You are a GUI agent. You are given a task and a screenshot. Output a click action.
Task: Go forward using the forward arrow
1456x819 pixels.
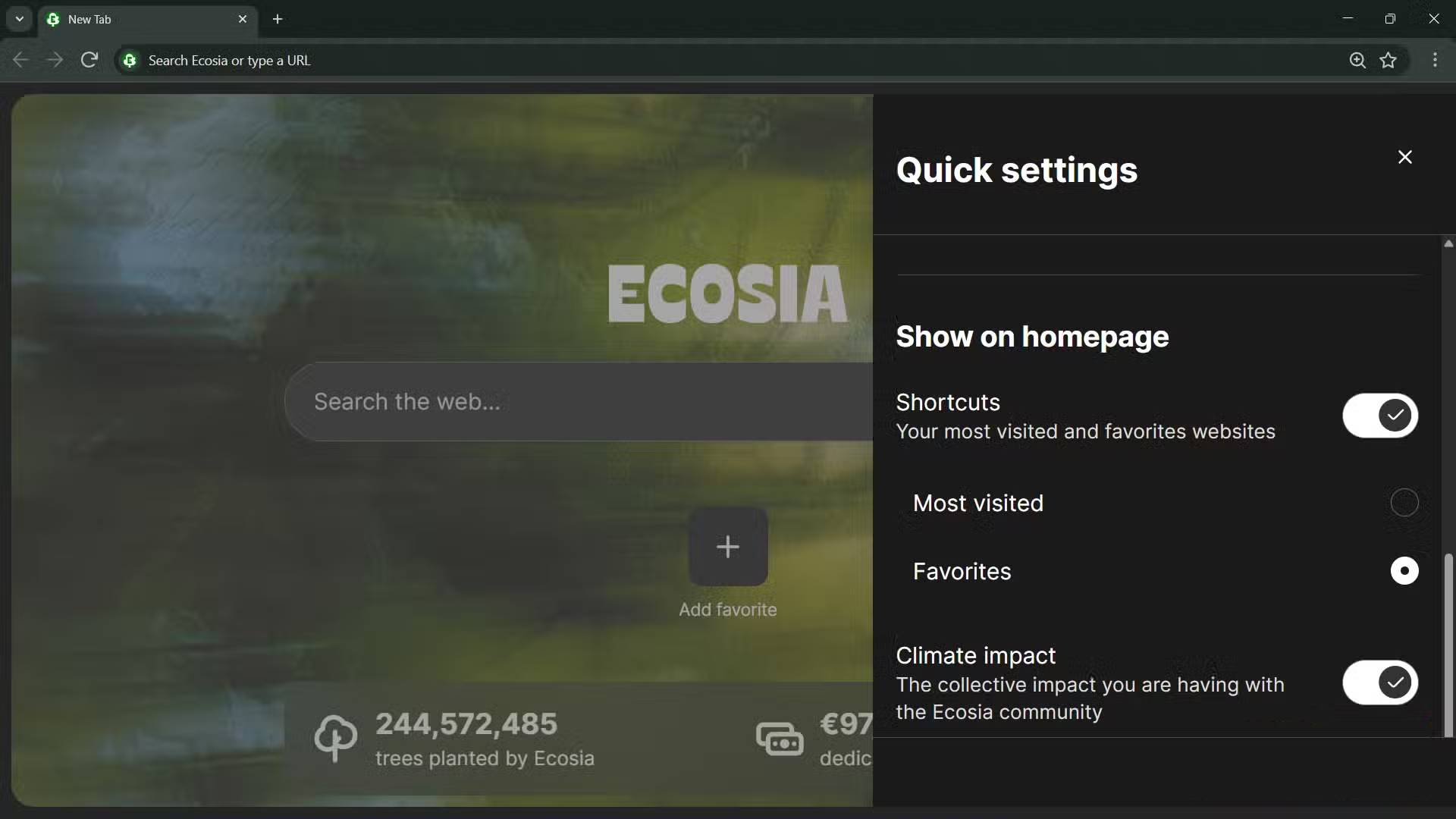point(55,60)
